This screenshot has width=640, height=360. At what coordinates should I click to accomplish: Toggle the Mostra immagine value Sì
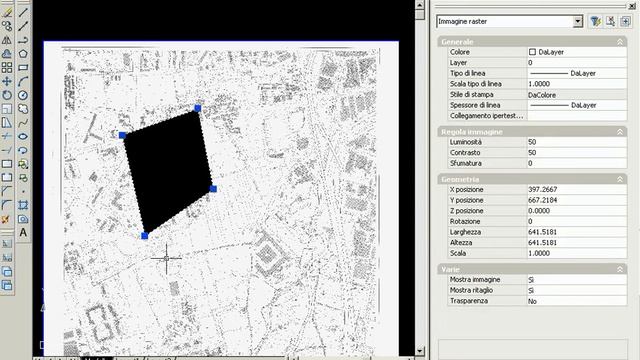pos(577,280)
